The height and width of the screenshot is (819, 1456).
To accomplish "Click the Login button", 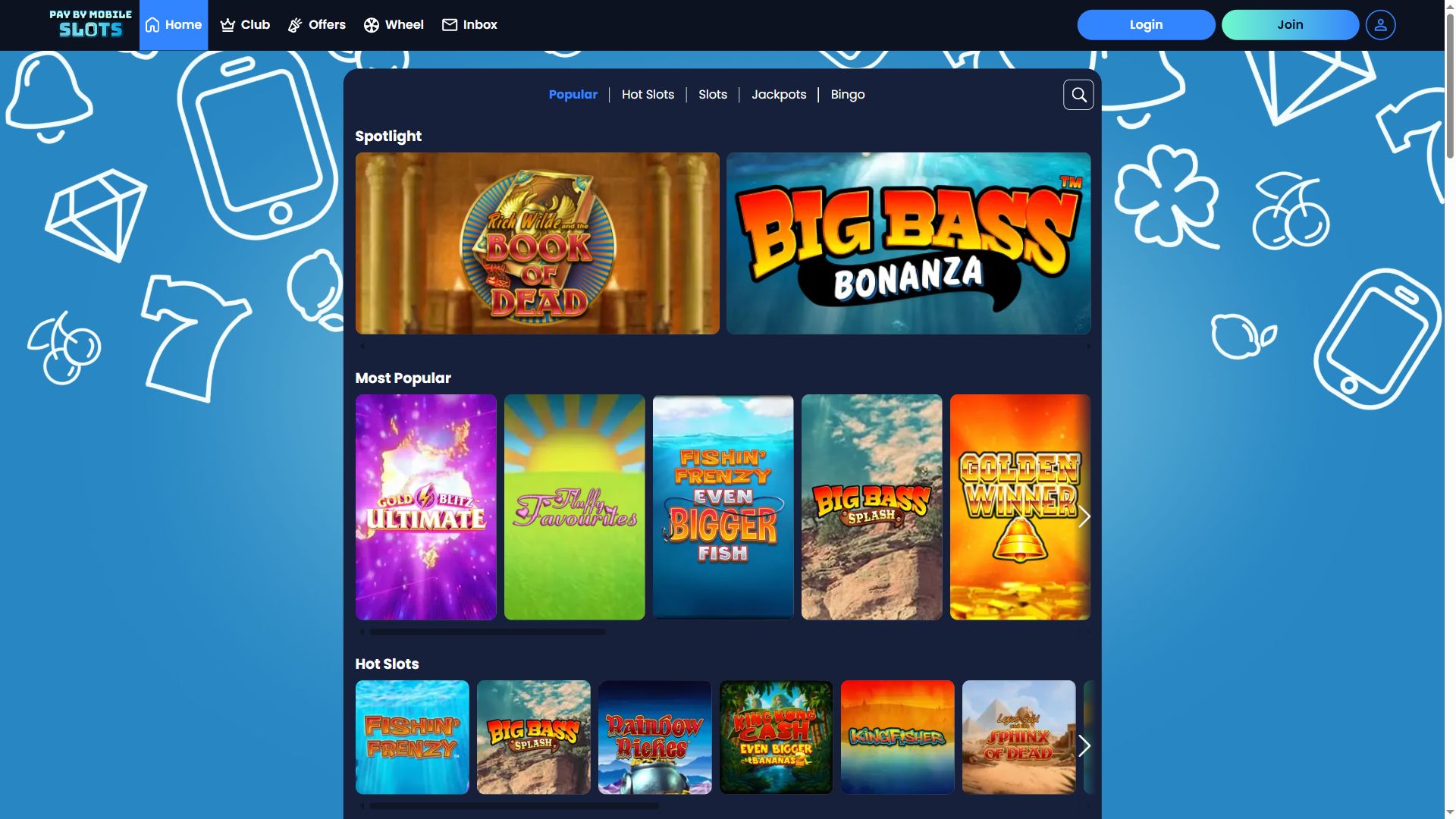I will click(x=1146, y=25).
